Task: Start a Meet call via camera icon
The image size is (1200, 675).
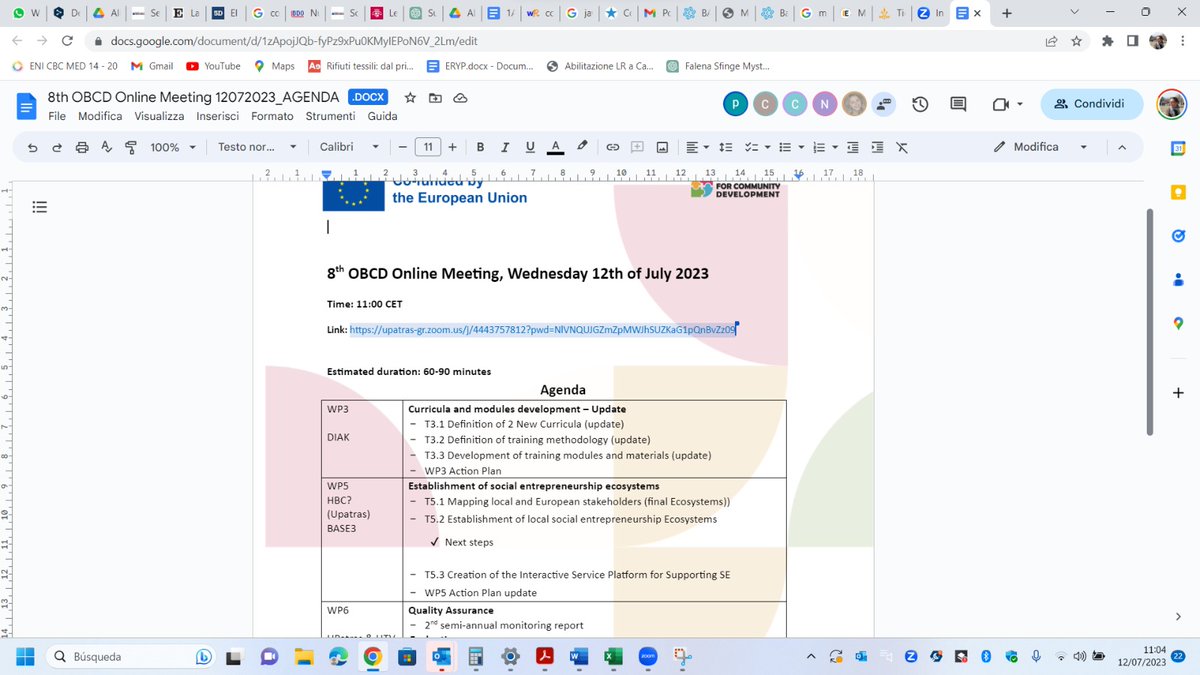Action: (x=1008, y=104)
